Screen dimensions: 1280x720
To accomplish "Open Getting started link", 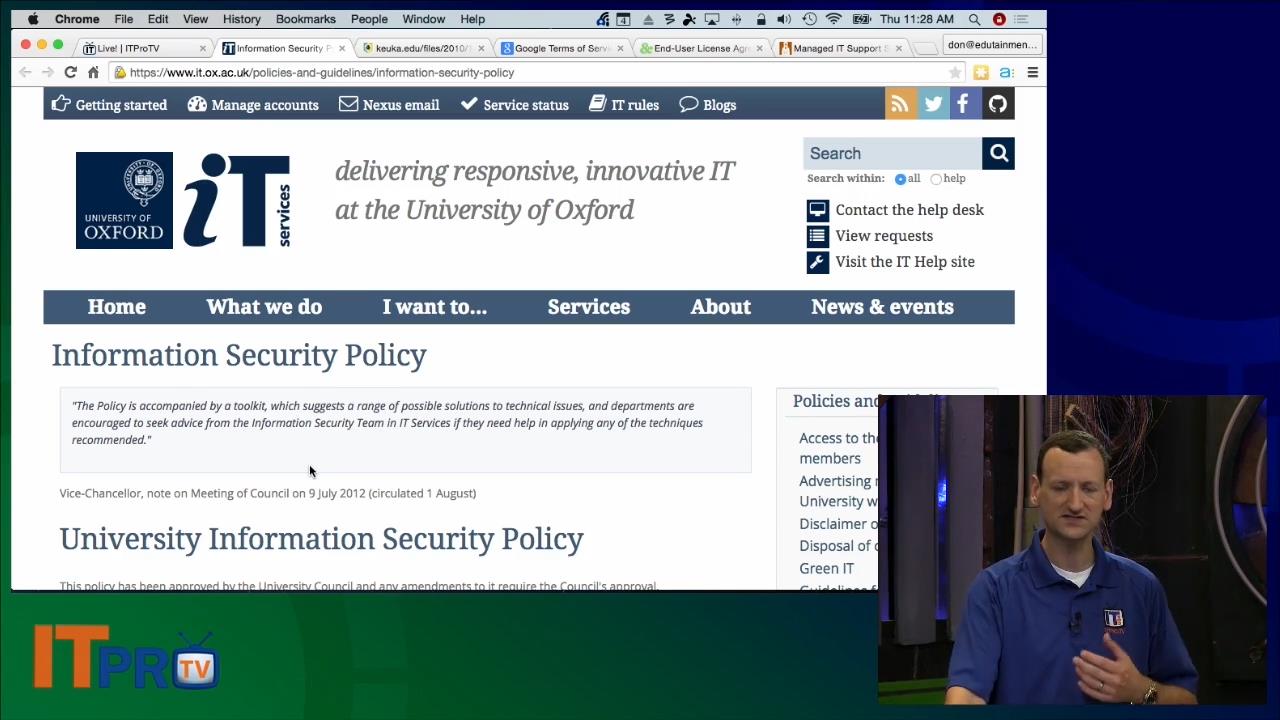I will [110, 104].
